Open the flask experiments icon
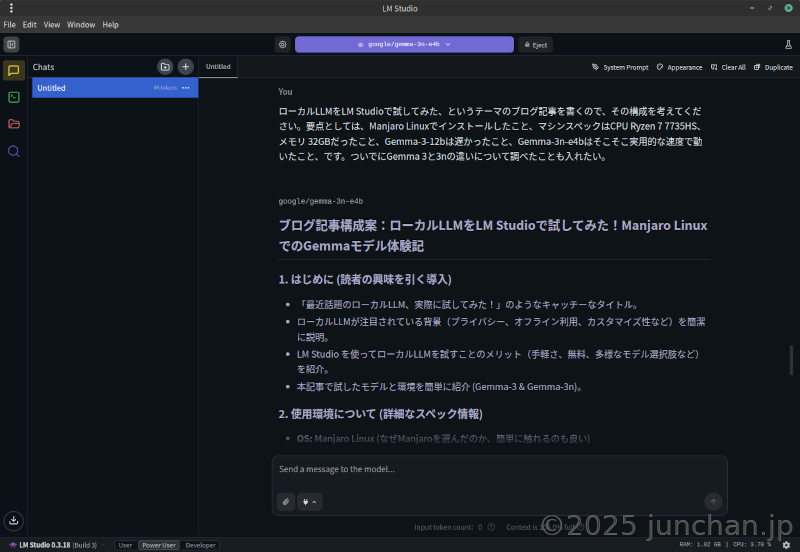Viewport: 800px width, 552px height. coord(788,44)
